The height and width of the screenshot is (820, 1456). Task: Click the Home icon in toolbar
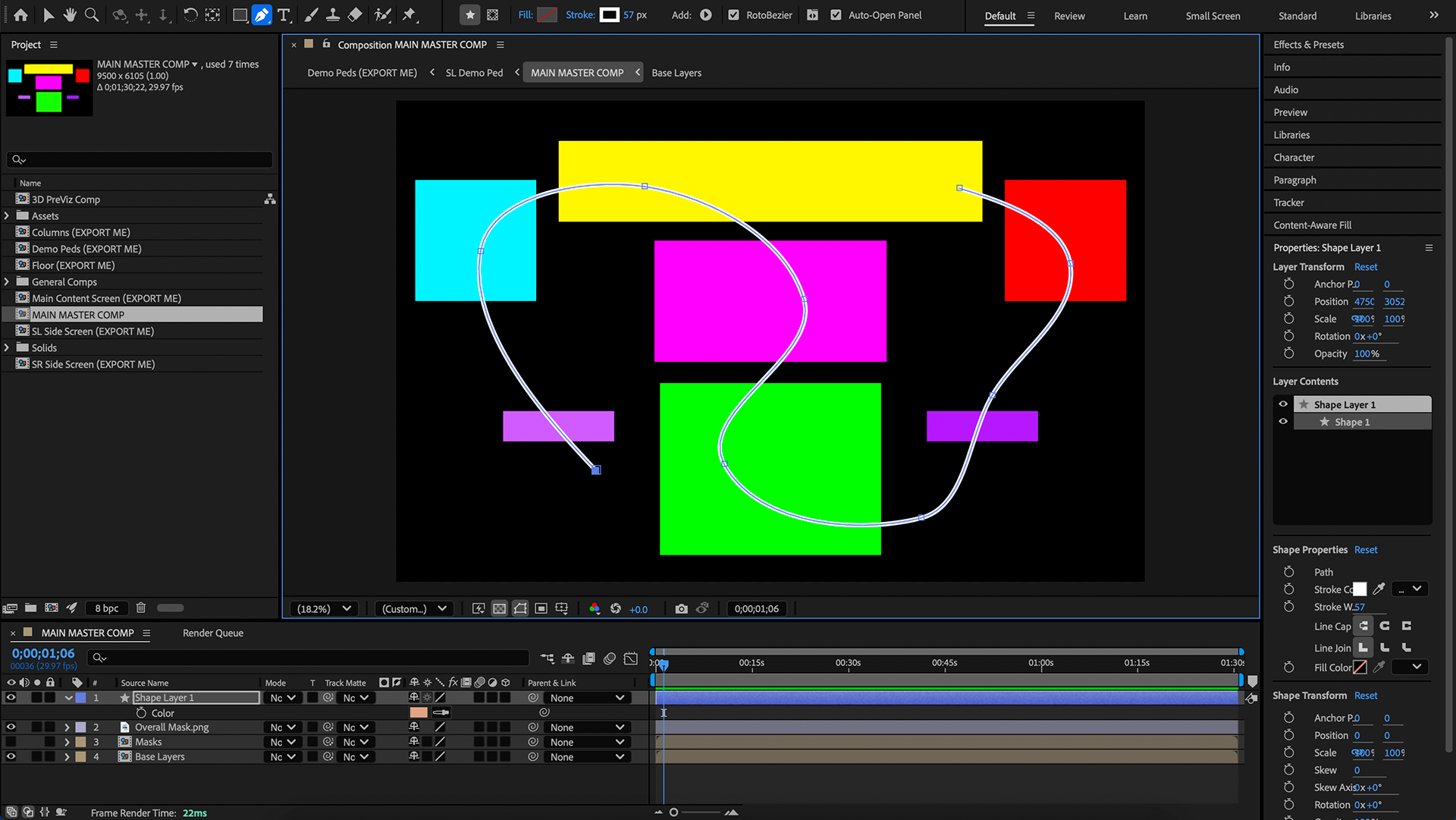coord(20,14)
